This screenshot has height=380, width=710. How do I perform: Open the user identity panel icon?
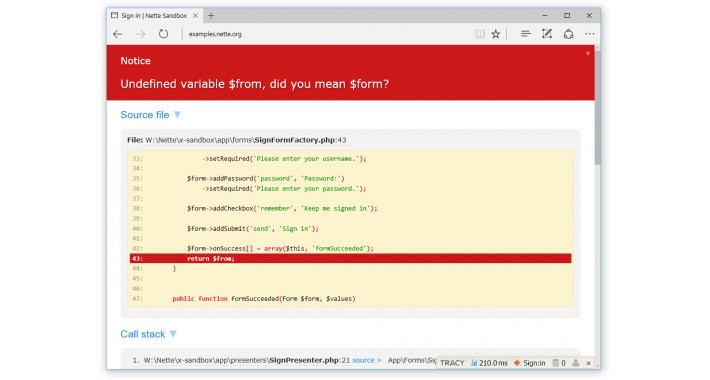point(576,363)
